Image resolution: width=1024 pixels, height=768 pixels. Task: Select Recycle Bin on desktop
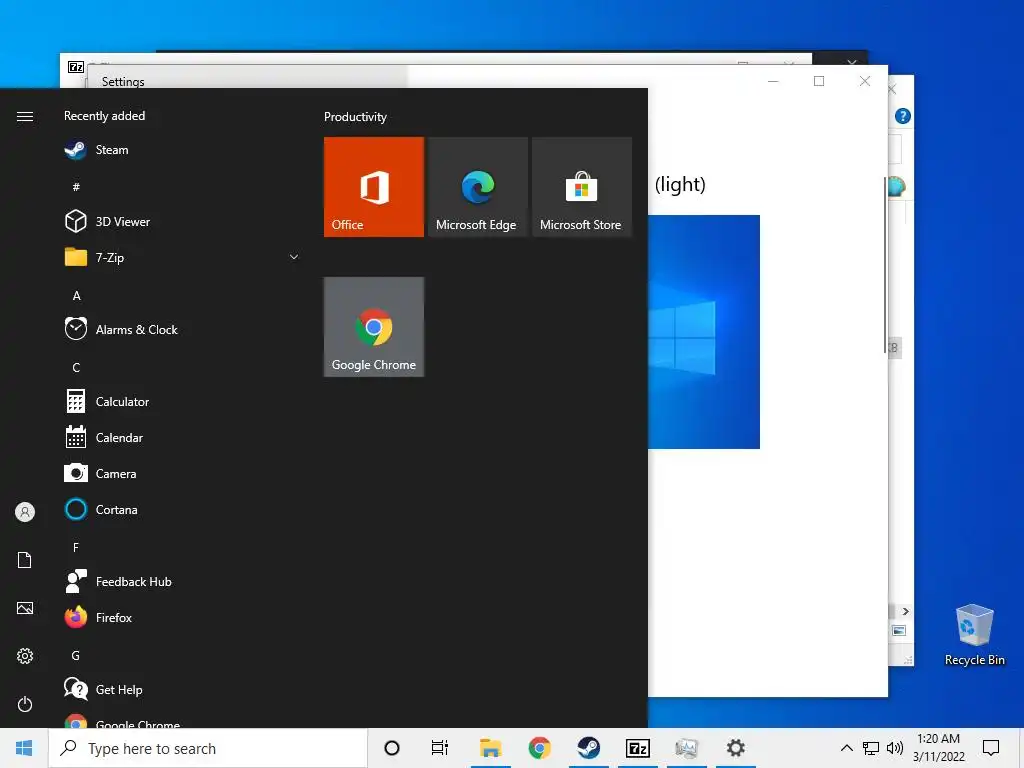pos(974,635)
